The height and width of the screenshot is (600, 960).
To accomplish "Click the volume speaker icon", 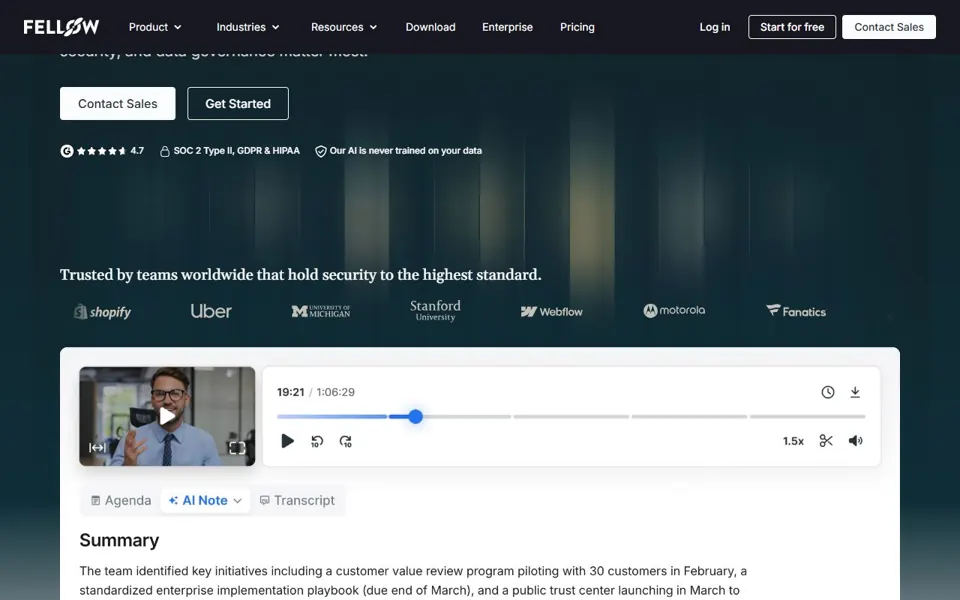I will (x=855, y=441).
